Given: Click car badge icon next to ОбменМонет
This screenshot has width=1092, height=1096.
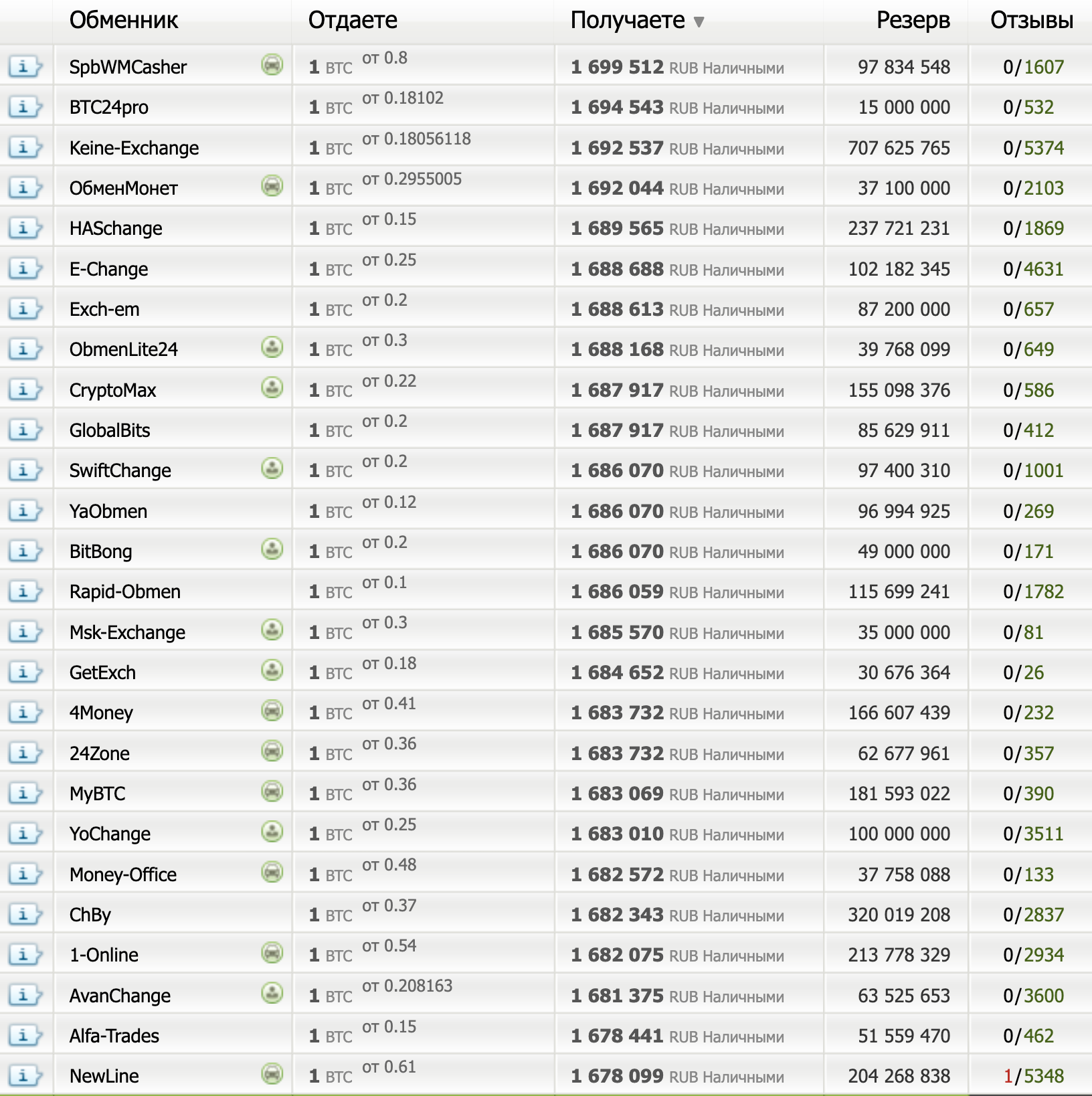Looking at the screenshot, I should click(272, 185).
